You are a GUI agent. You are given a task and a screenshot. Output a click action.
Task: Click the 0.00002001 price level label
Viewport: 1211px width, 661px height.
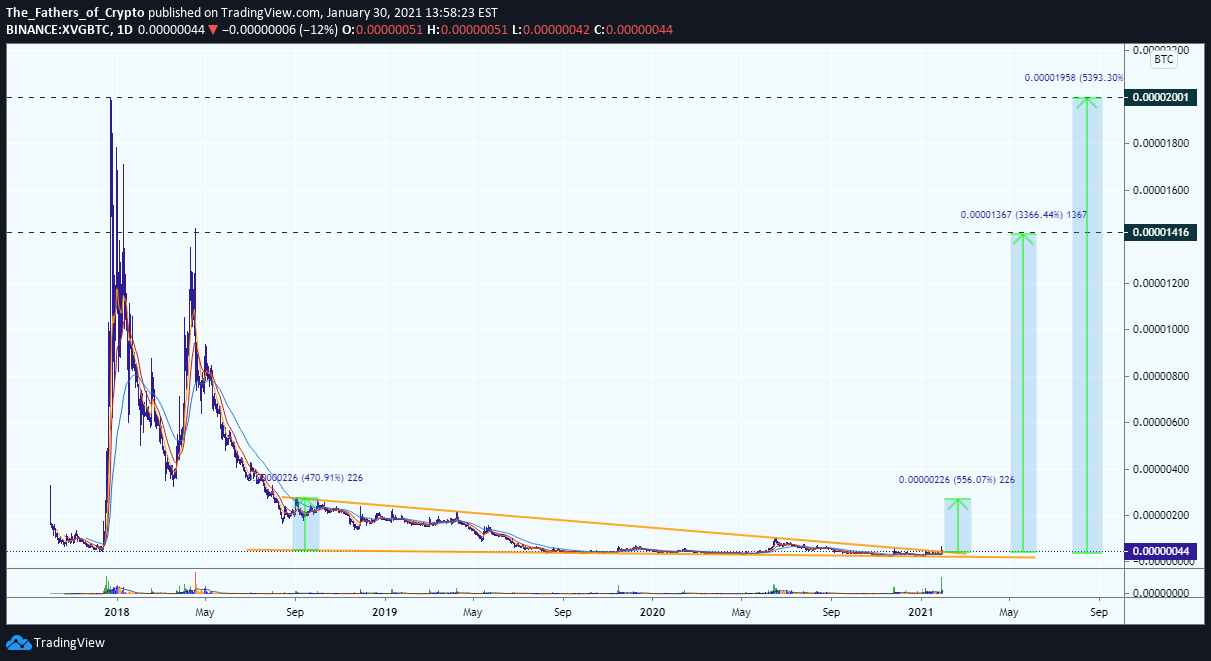[x=1159, y=97]
